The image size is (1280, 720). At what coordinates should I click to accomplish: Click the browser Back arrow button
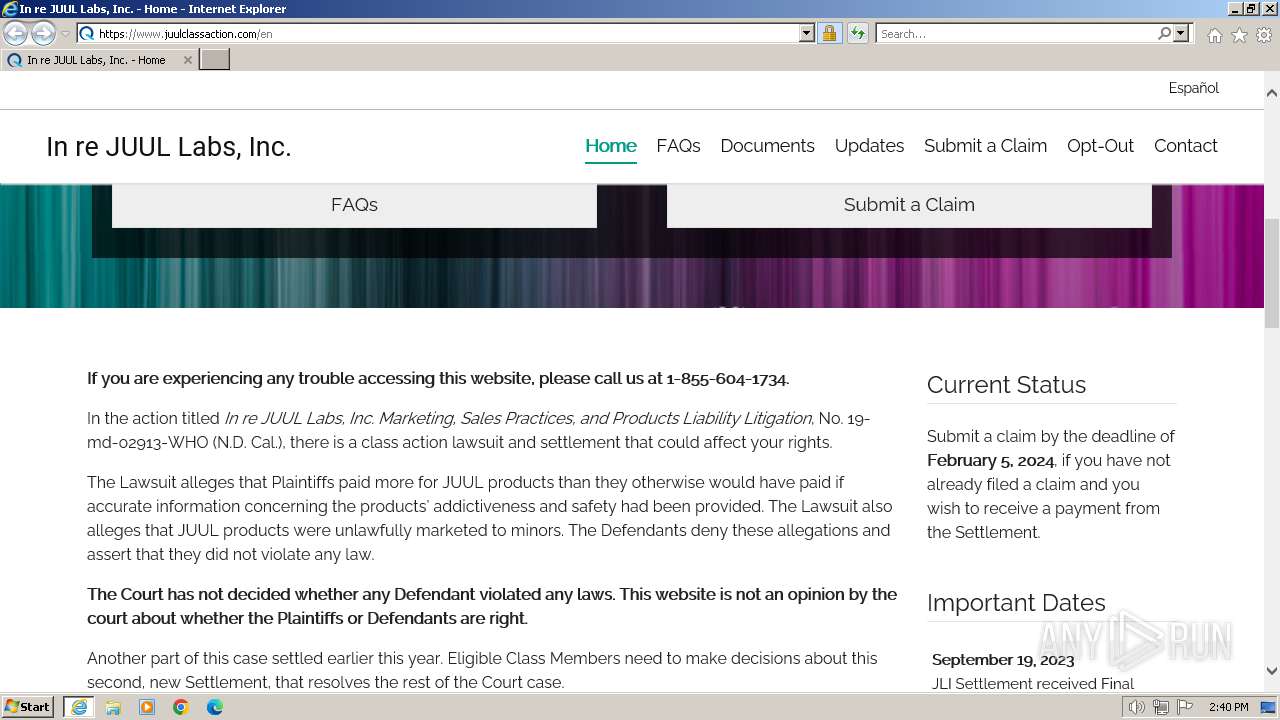16,33
